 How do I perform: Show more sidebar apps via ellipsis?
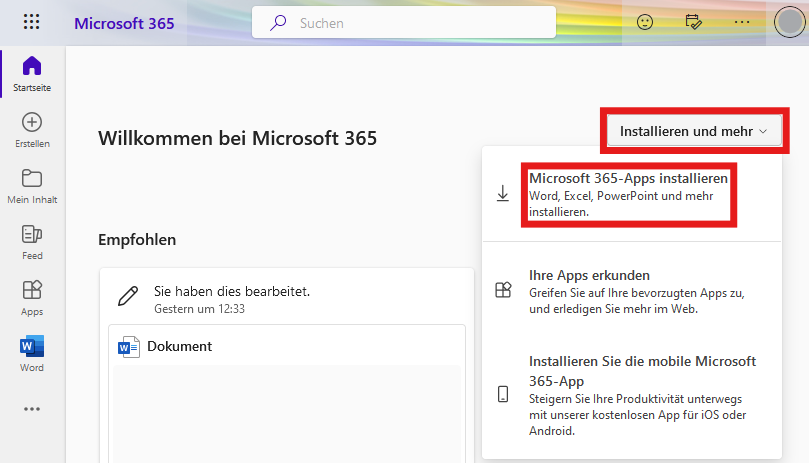(x=31, y=408)
